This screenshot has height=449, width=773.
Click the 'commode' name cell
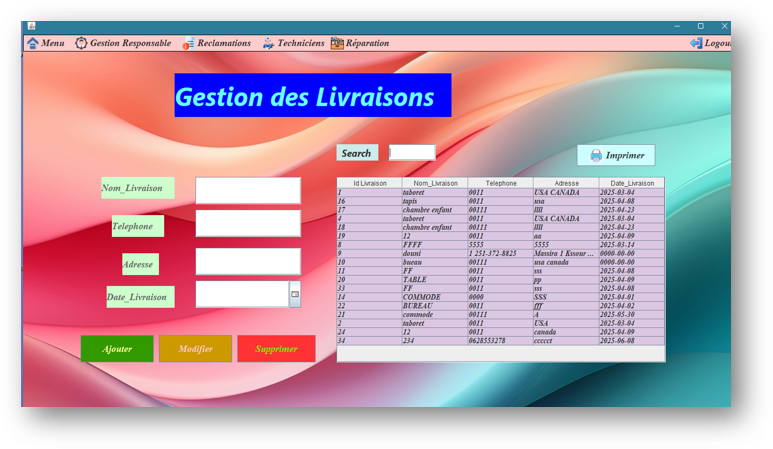point(435,314)
